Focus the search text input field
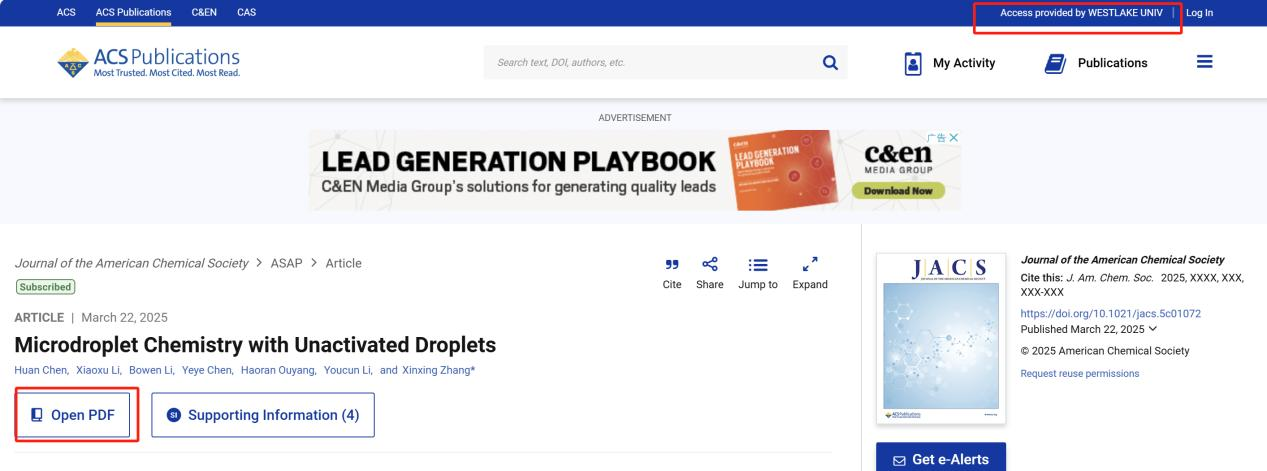 [650, 63]
